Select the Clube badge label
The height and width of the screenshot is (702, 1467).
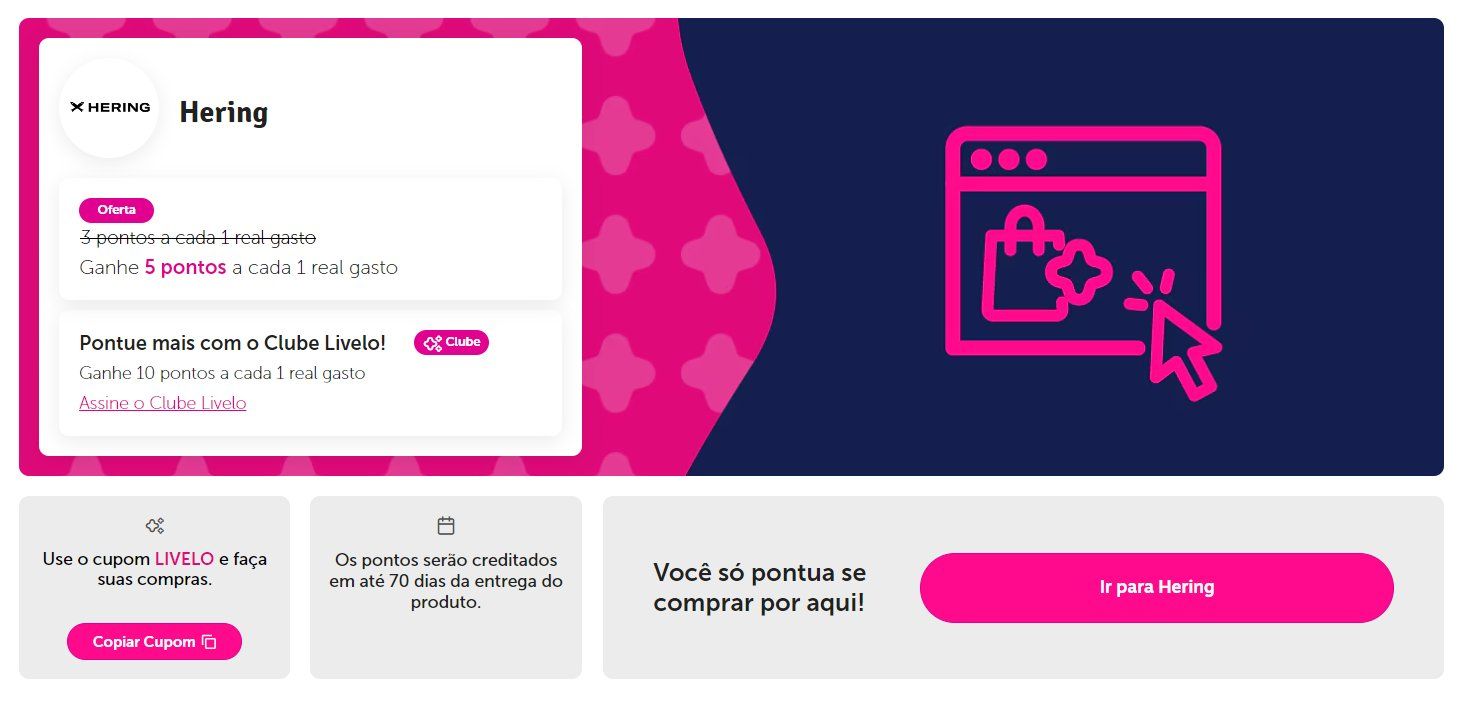click(452, 343)
